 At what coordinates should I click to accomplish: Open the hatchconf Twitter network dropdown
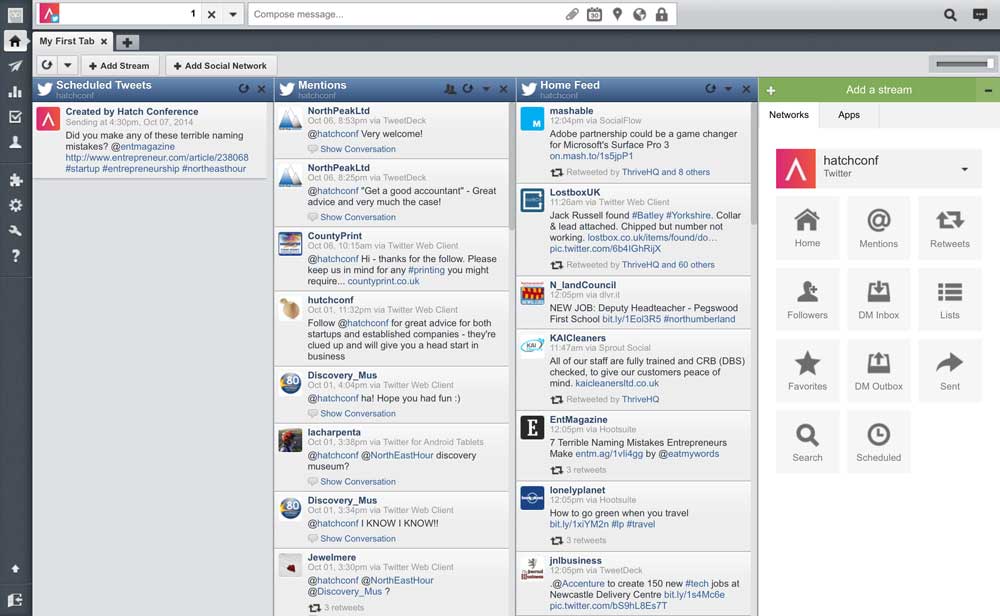964,169
